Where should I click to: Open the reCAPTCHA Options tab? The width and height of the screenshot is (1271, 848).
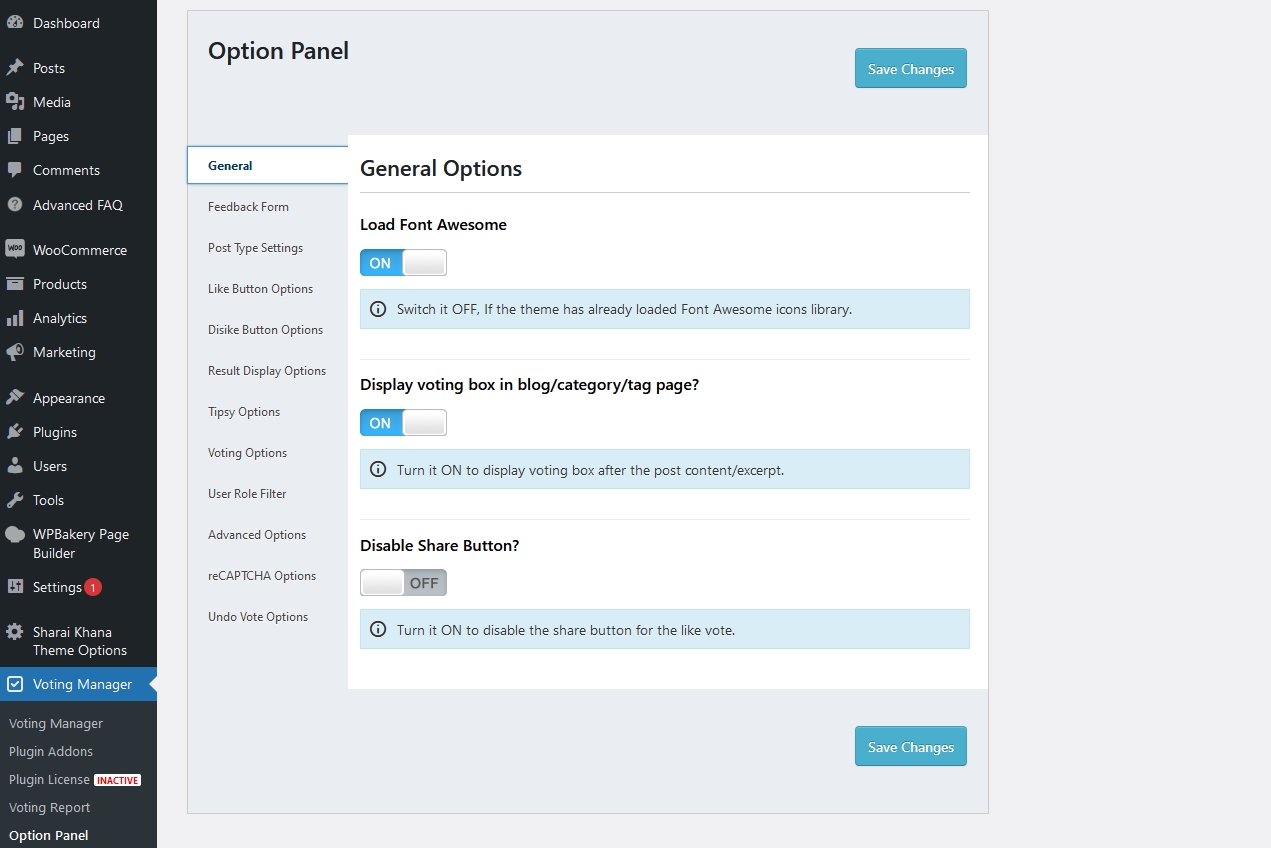261,575
